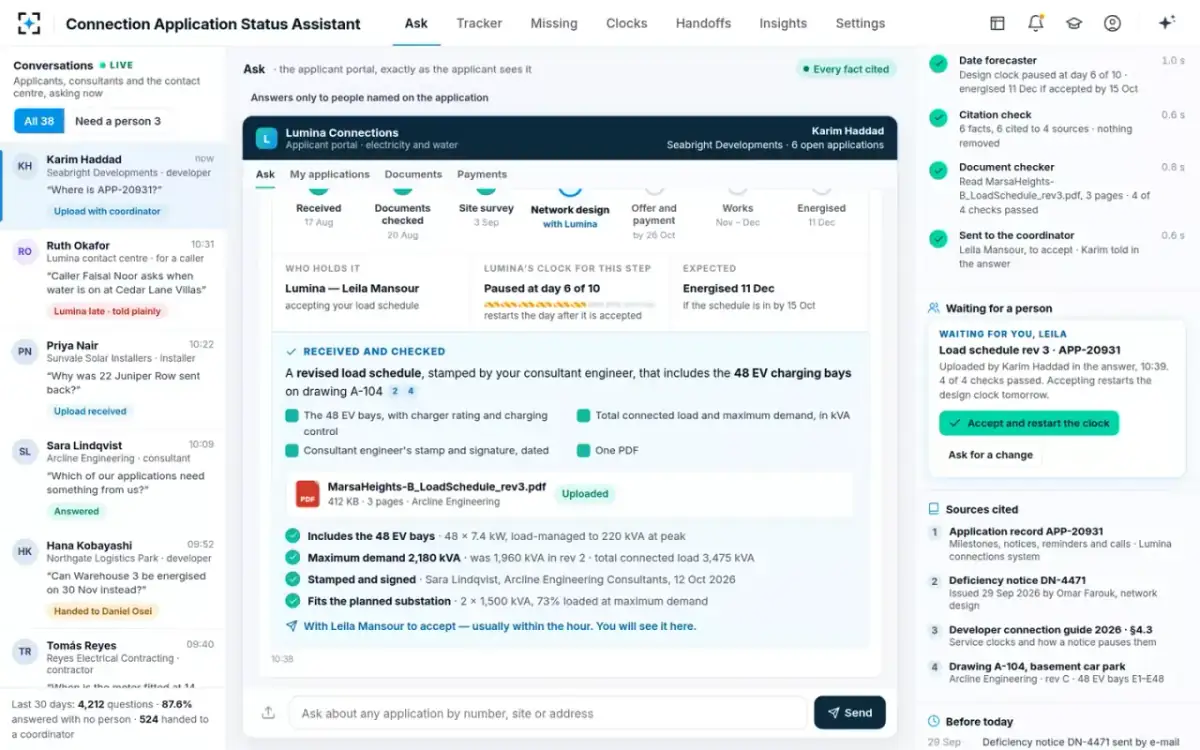Screen dimensions: 1200x750
Task: Click the check icon beside Stamped and signed
Action: (x=292, y=579)
